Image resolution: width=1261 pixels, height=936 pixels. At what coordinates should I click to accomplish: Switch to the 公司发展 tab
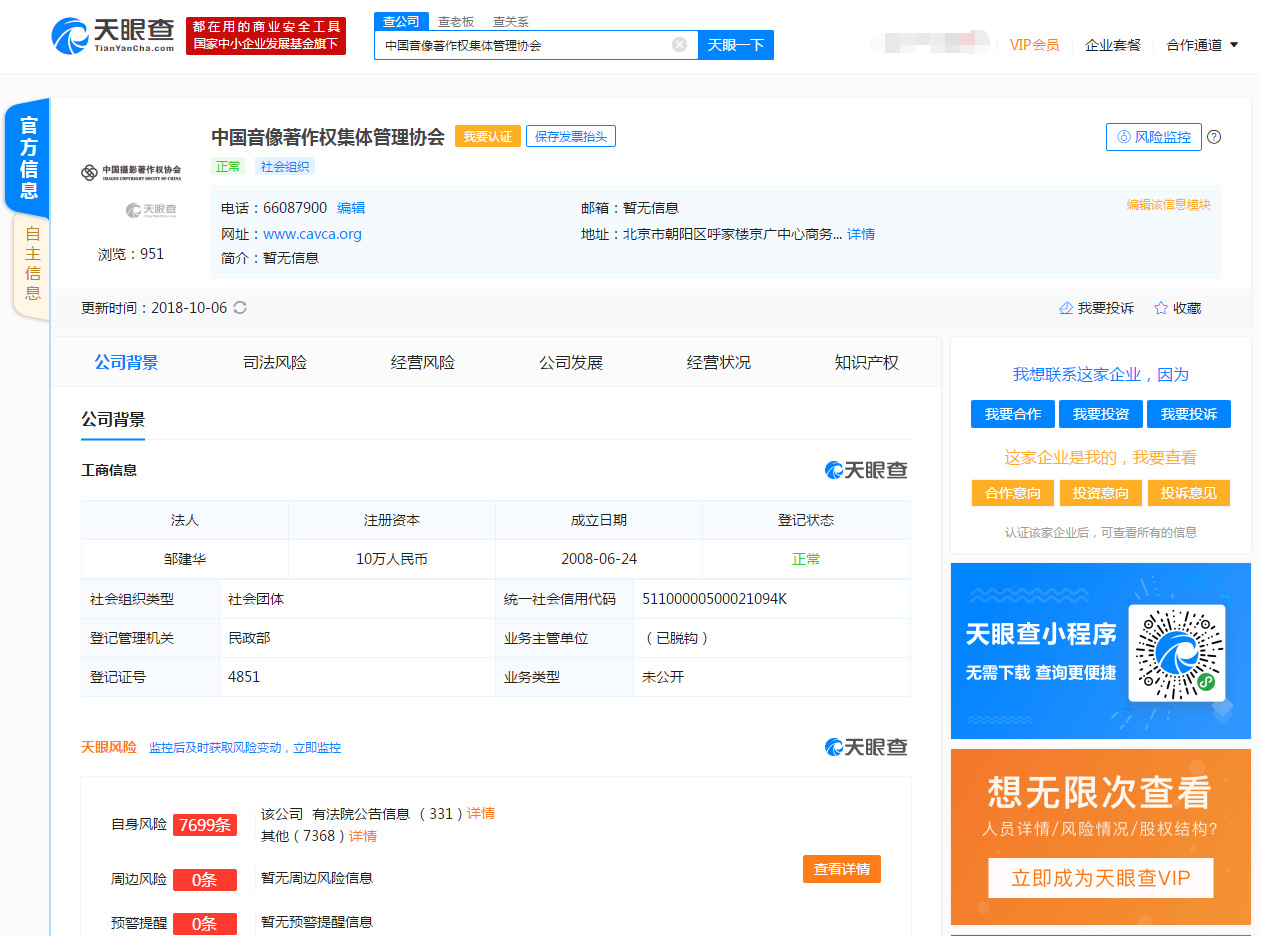point(571,362)
